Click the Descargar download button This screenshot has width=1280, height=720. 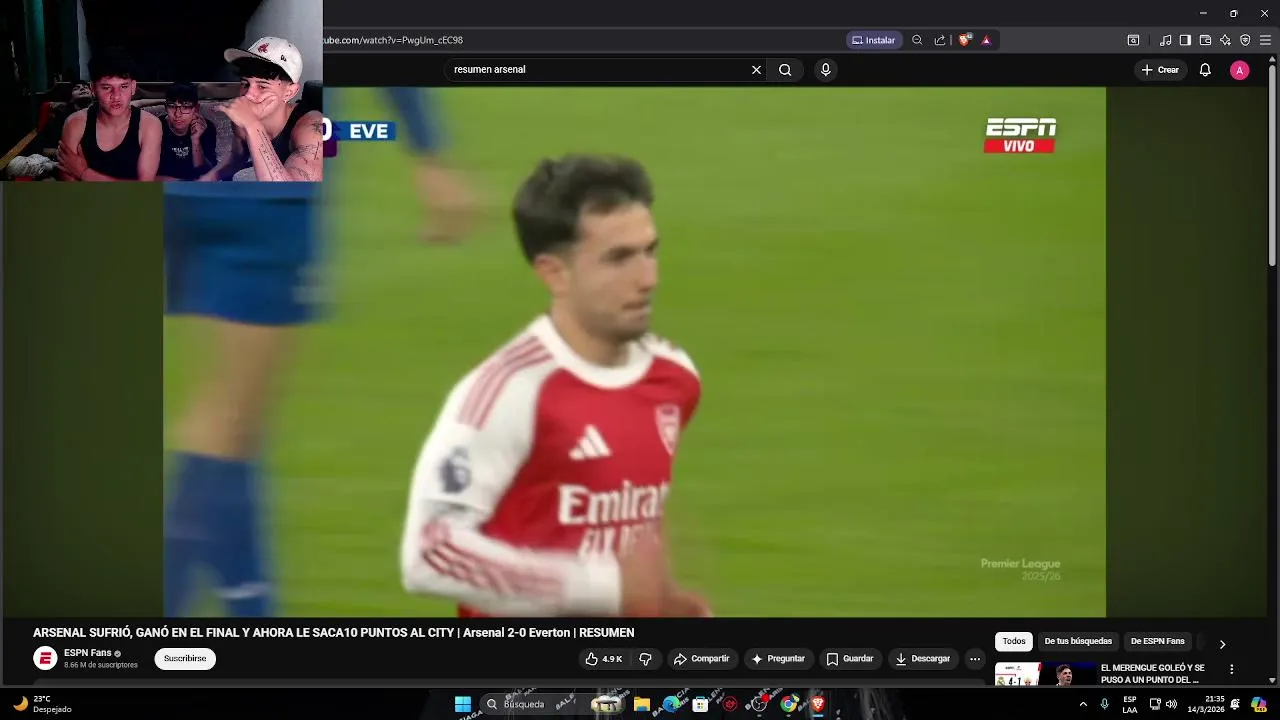click(x=923, y=659)
